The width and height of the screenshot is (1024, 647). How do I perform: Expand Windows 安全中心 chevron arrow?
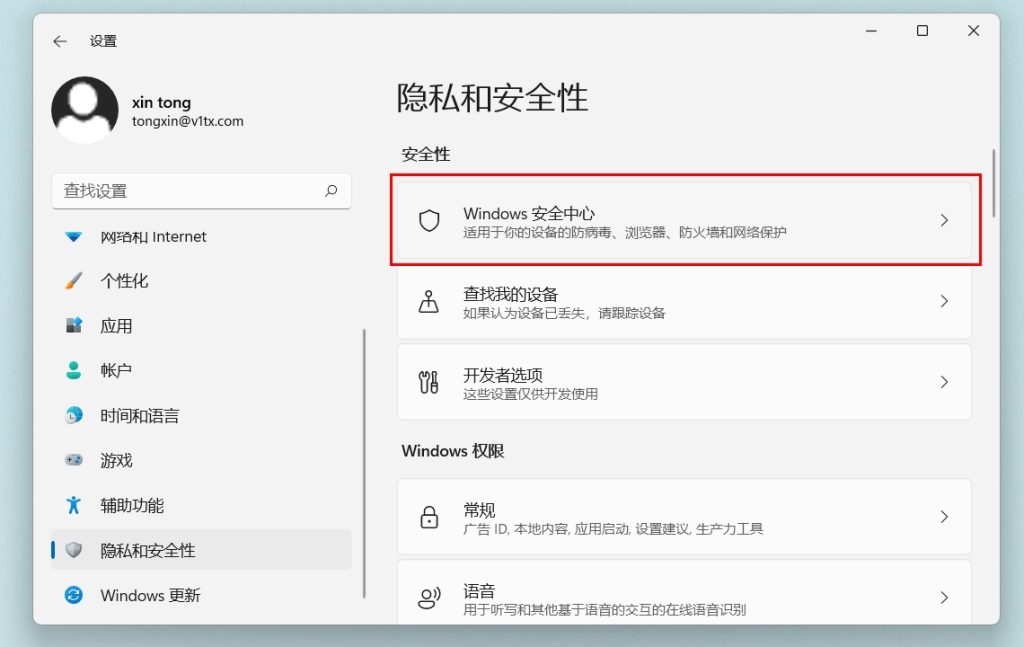[x=944, y=221]
